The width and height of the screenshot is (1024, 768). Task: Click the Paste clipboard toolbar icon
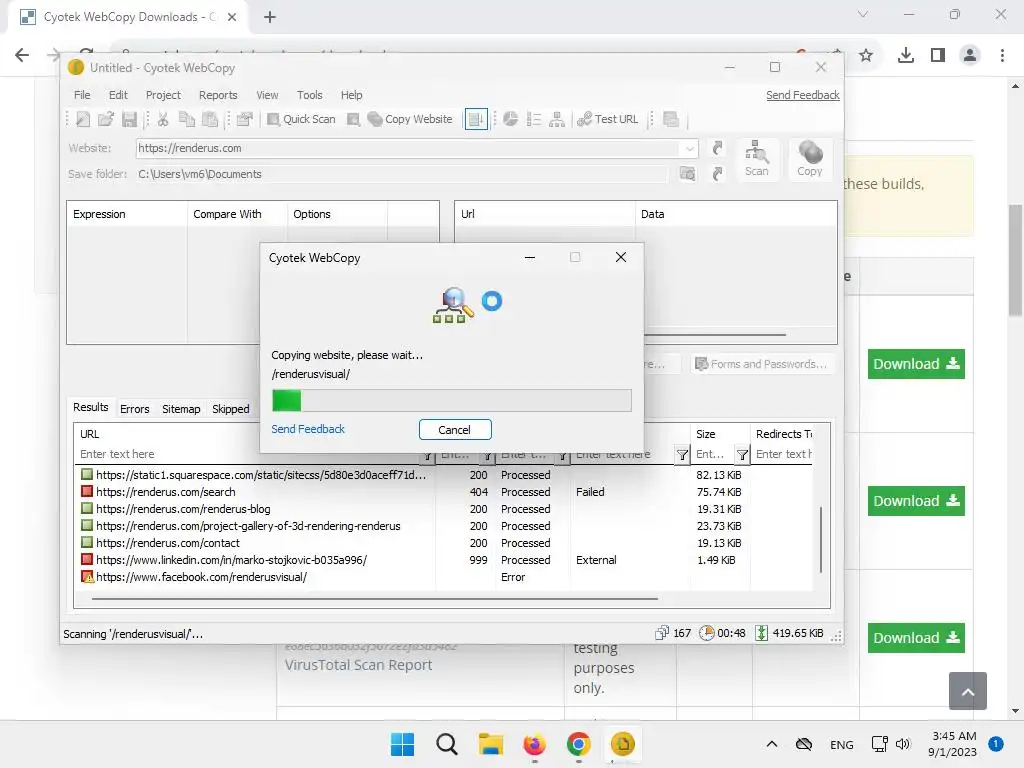210,119
